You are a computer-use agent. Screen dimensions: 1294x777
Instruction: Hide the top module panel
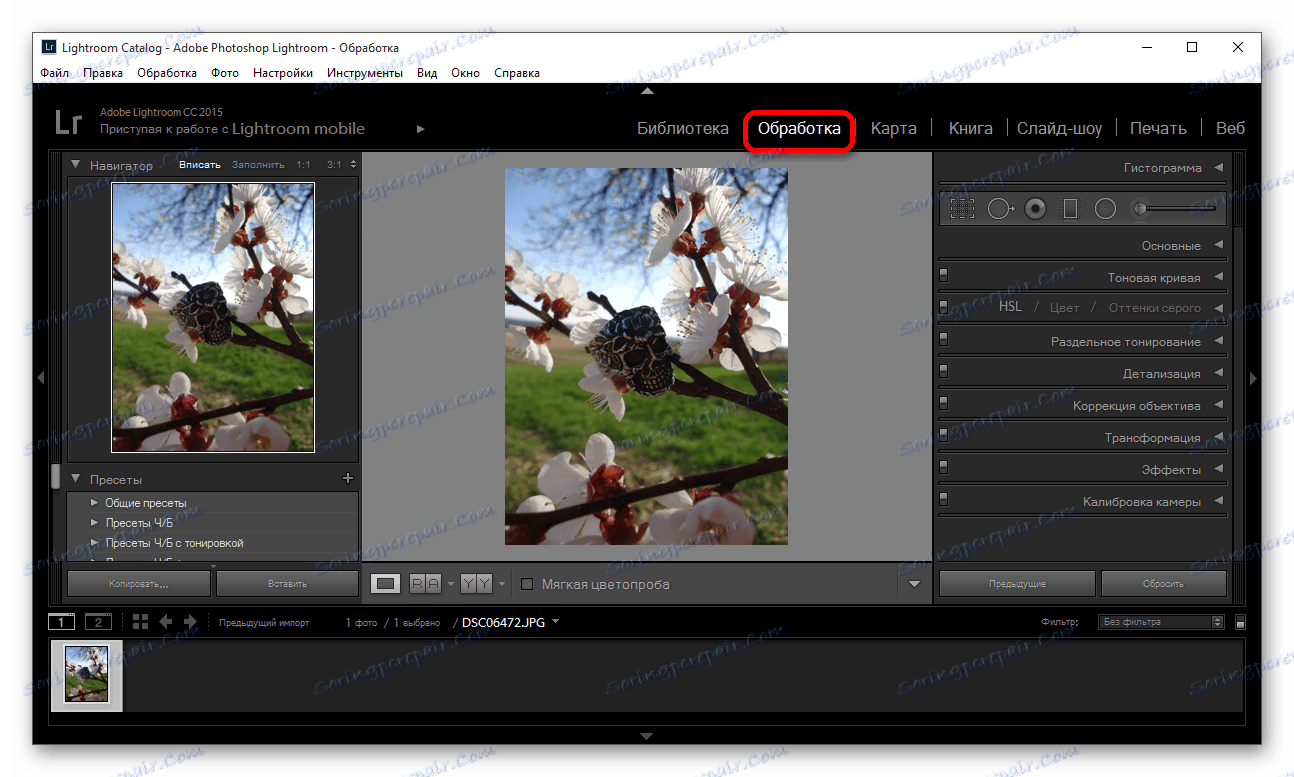(x=647, y=90)
